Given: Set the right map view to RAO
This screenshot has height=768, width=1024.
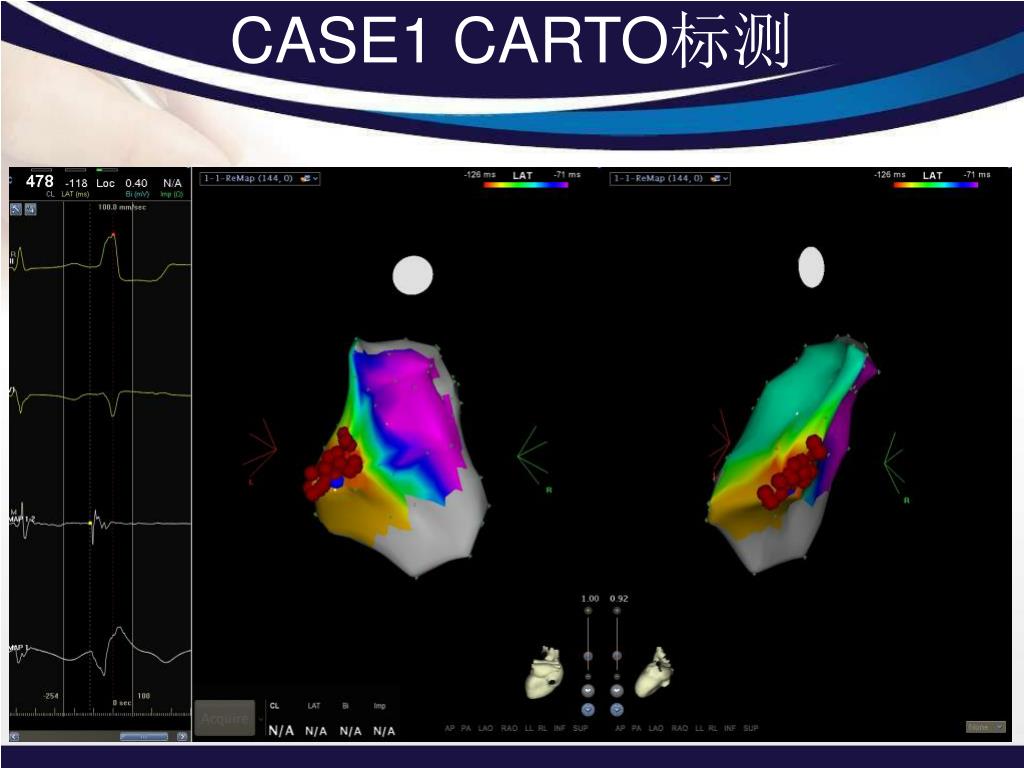Looking at the screenshot, I should (680, 728).
